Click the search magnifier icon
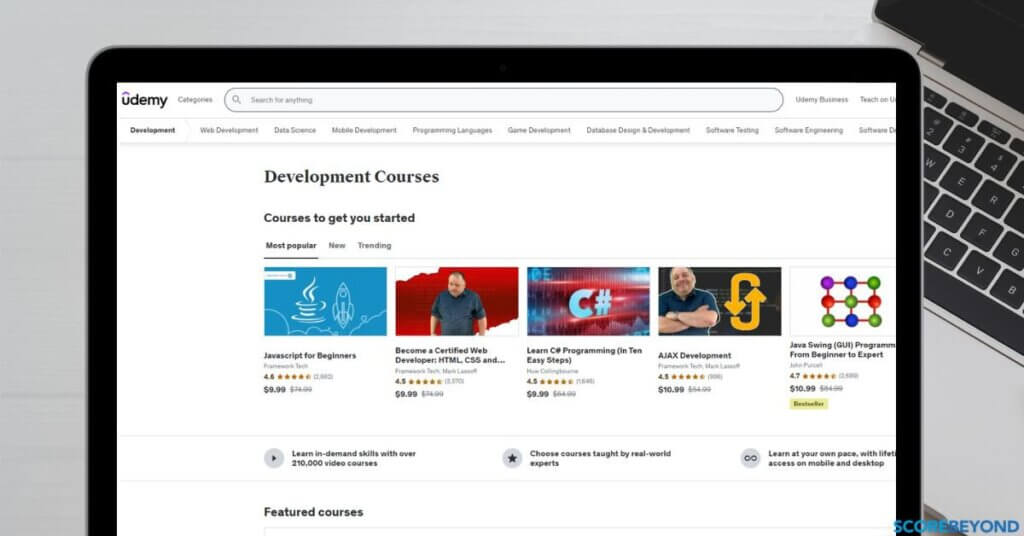 236,100
